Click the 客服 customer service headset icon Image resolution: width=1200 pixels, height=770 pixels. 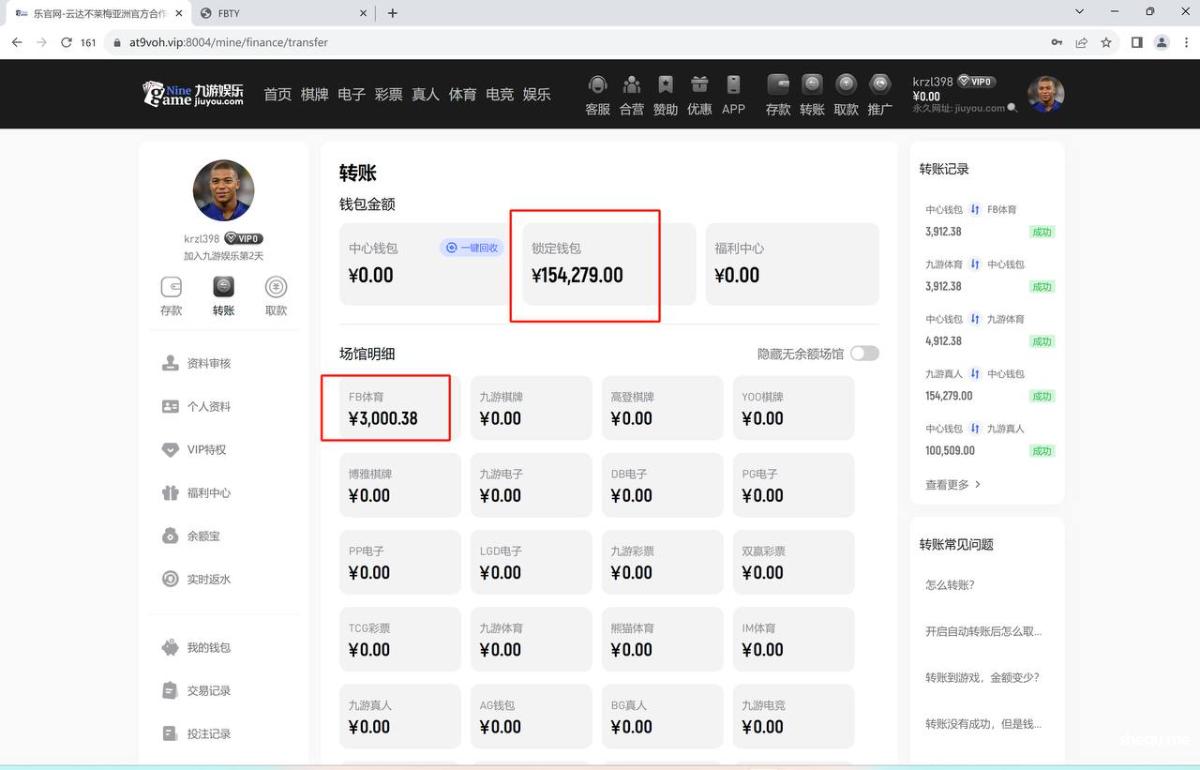(x=598, y=86)
